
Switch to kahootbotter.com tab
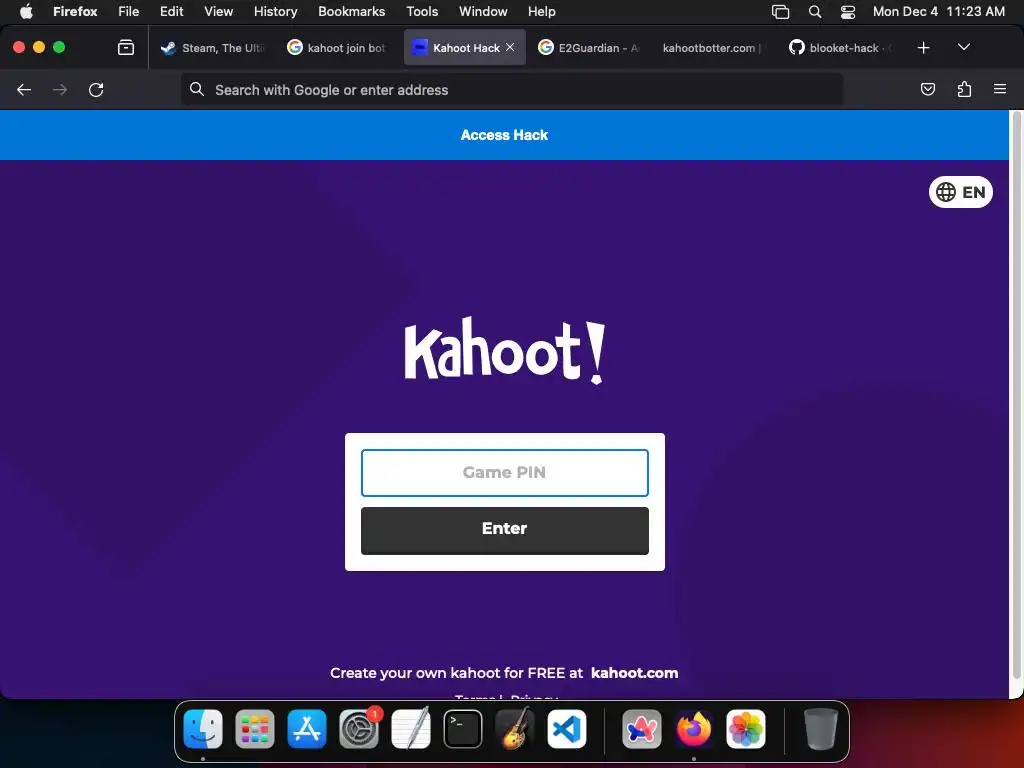coord(712,48)
